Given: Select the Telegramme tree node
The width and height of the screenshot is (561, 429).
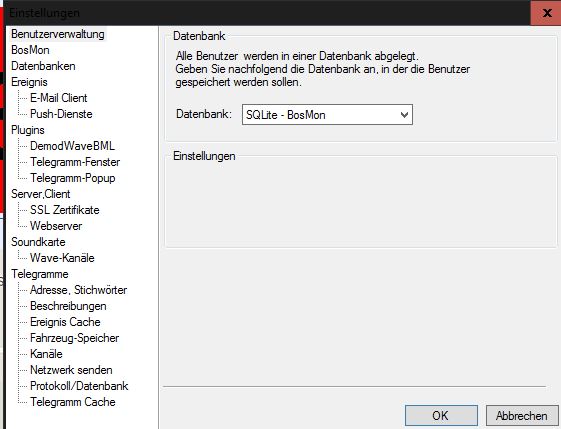Looking at the screenshot, I should coord(40,274).
